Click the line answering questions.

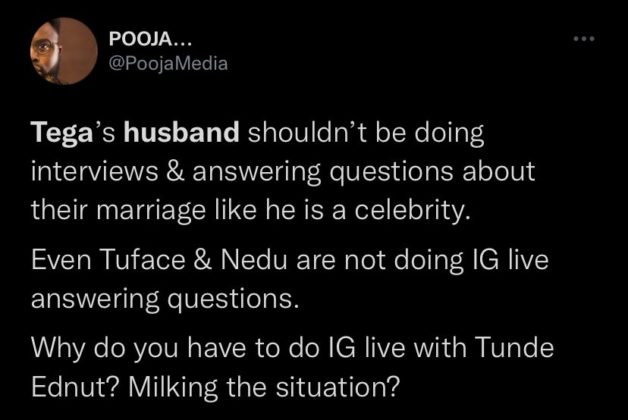[165, 300]
